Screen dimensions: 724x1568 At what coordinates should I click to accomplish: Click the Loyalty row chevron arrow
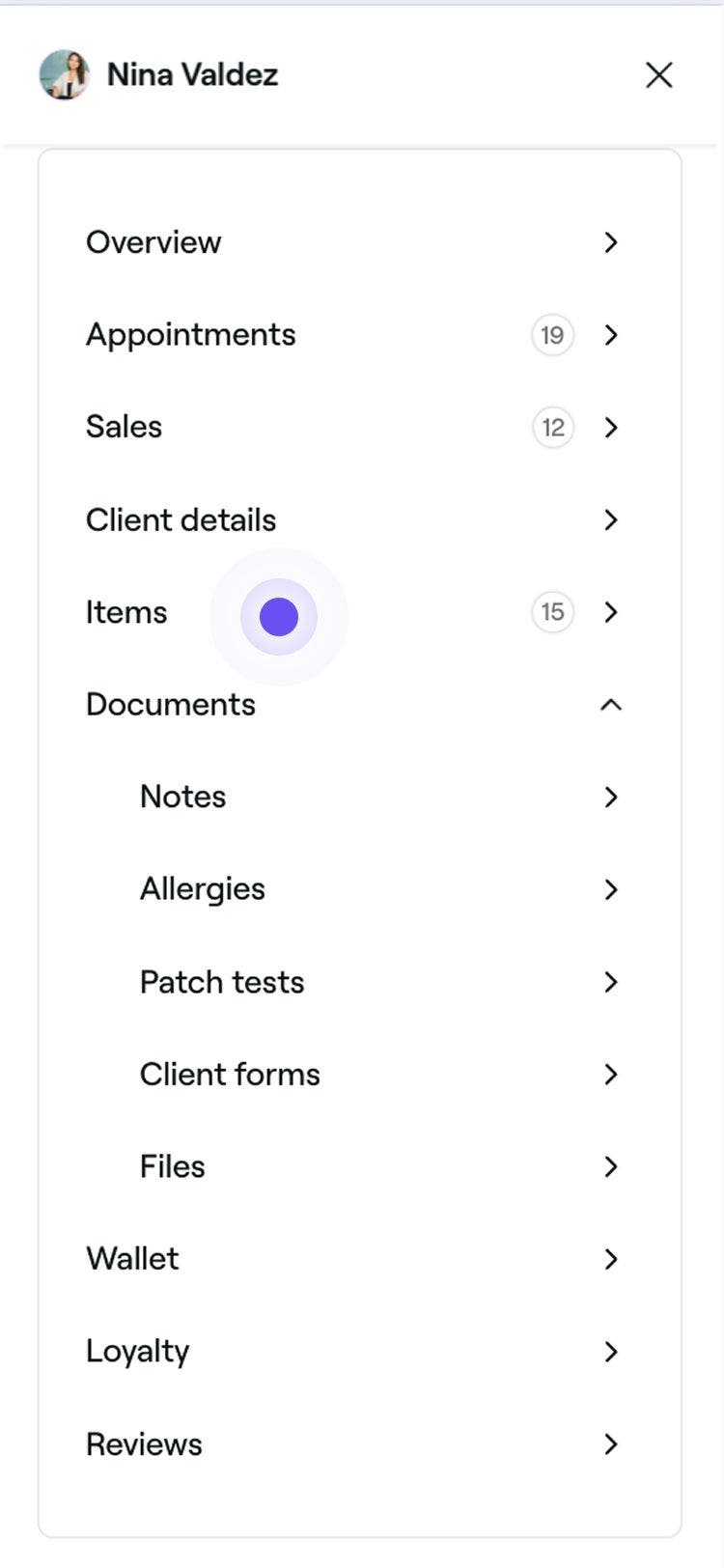(610, 1352)
